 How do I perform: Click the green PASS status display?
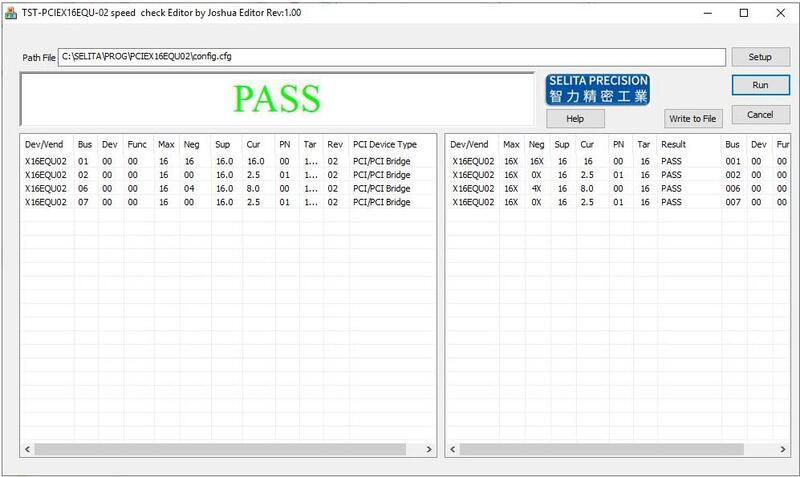pyautogui.click(x=277, y=99)
